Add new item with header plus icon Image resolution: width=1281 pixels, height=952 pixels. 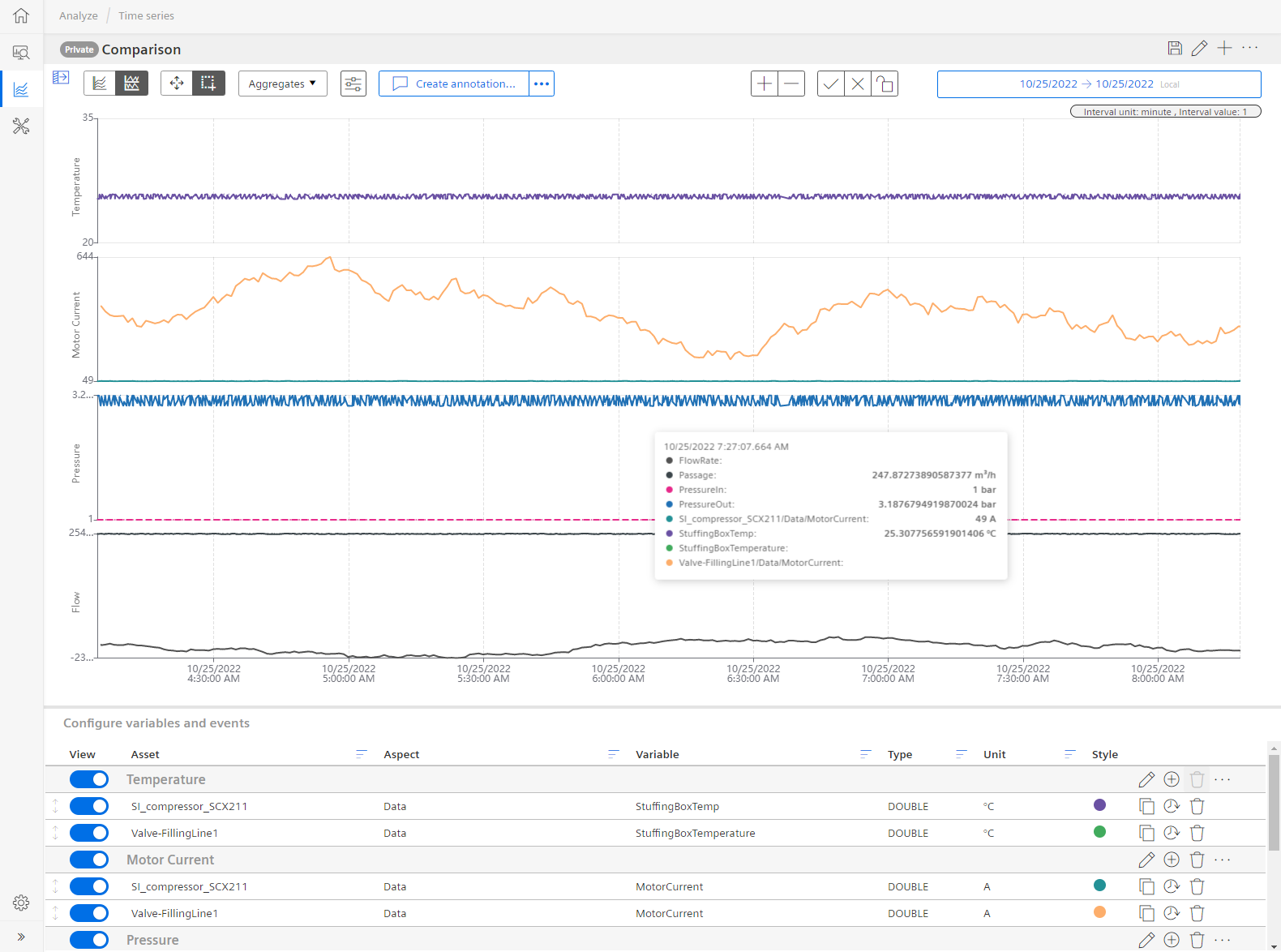(1224, 48)
